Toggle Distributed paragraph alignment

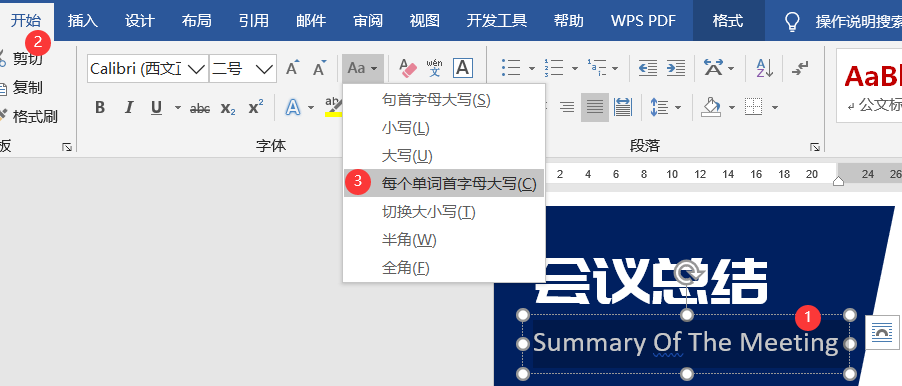[x=622, y=107]
